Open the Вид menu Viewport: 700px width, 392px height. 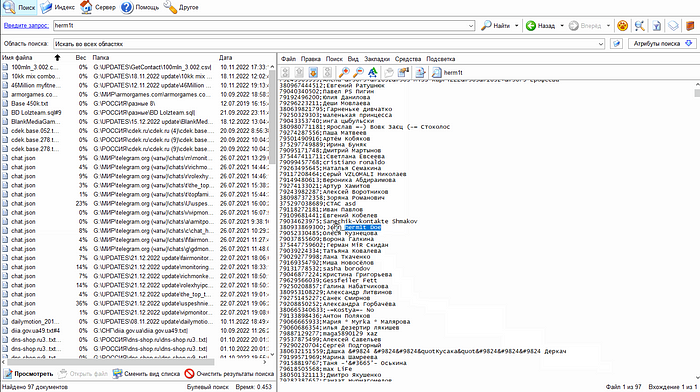(x=353, y=59)
